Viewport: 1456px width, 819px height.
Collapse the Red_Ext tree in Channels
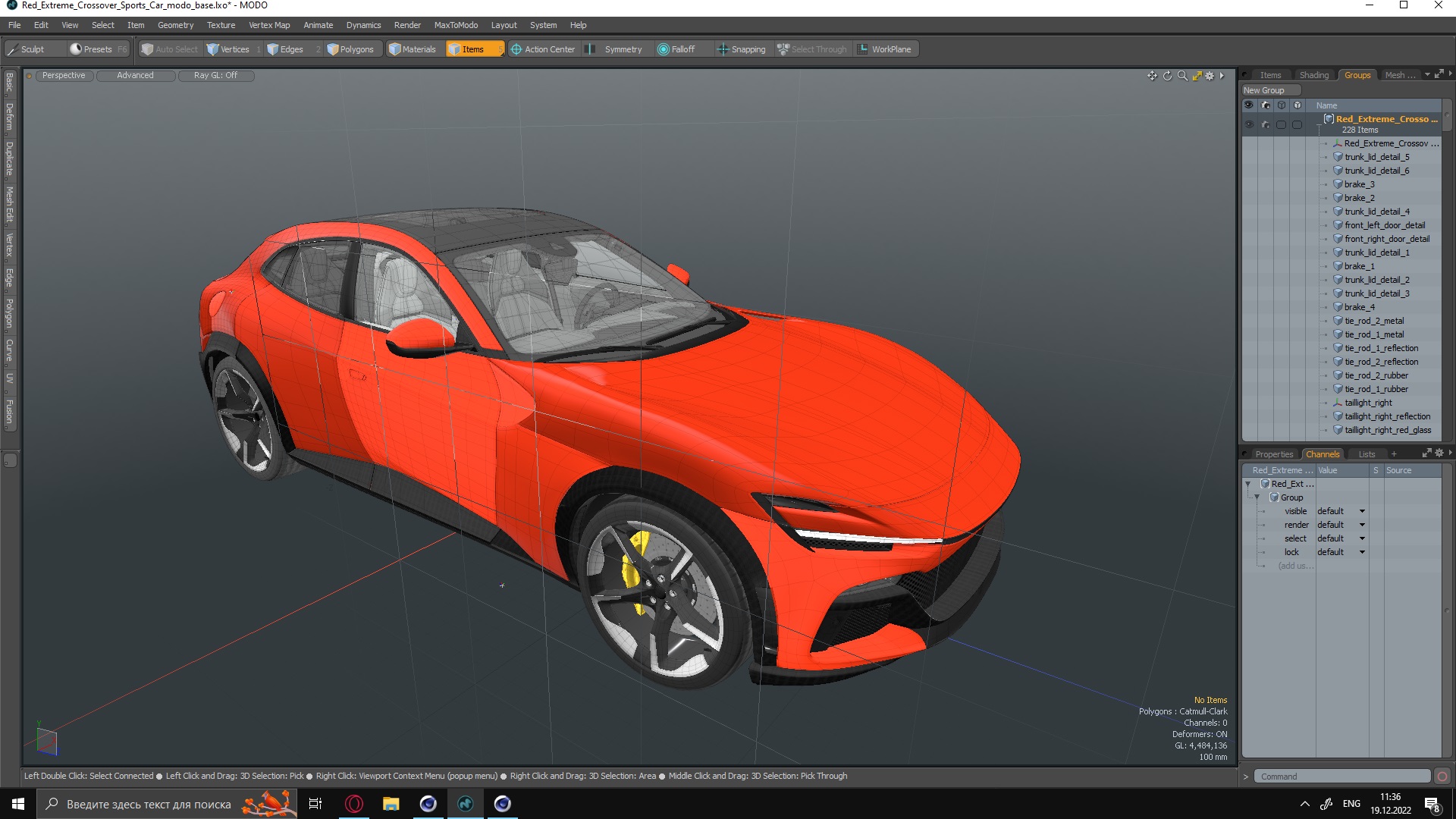[x=1247, y=484]
